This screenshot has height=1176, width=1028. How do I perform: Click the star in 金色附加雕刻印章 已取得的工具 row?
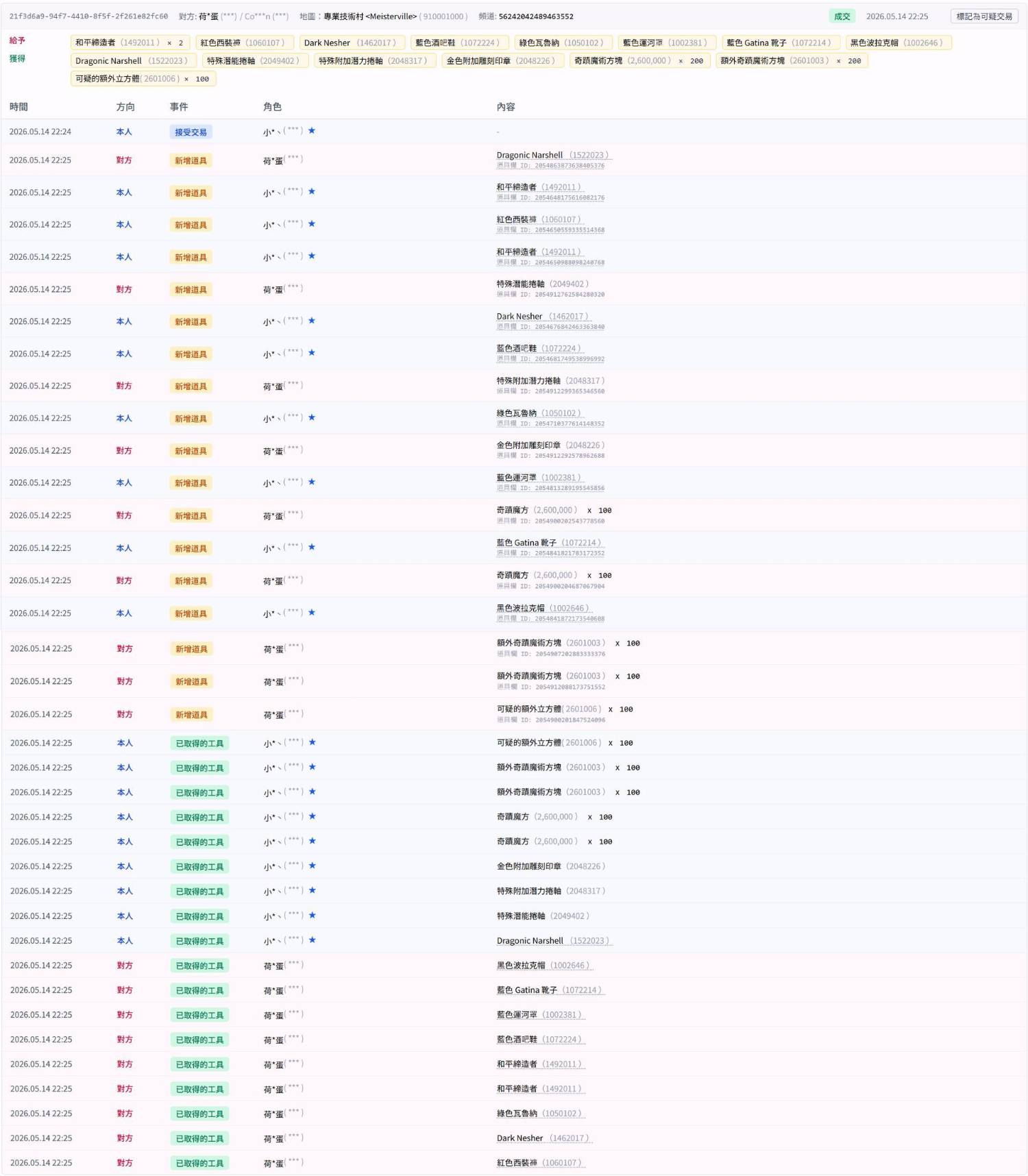click(x=313, y=866)
